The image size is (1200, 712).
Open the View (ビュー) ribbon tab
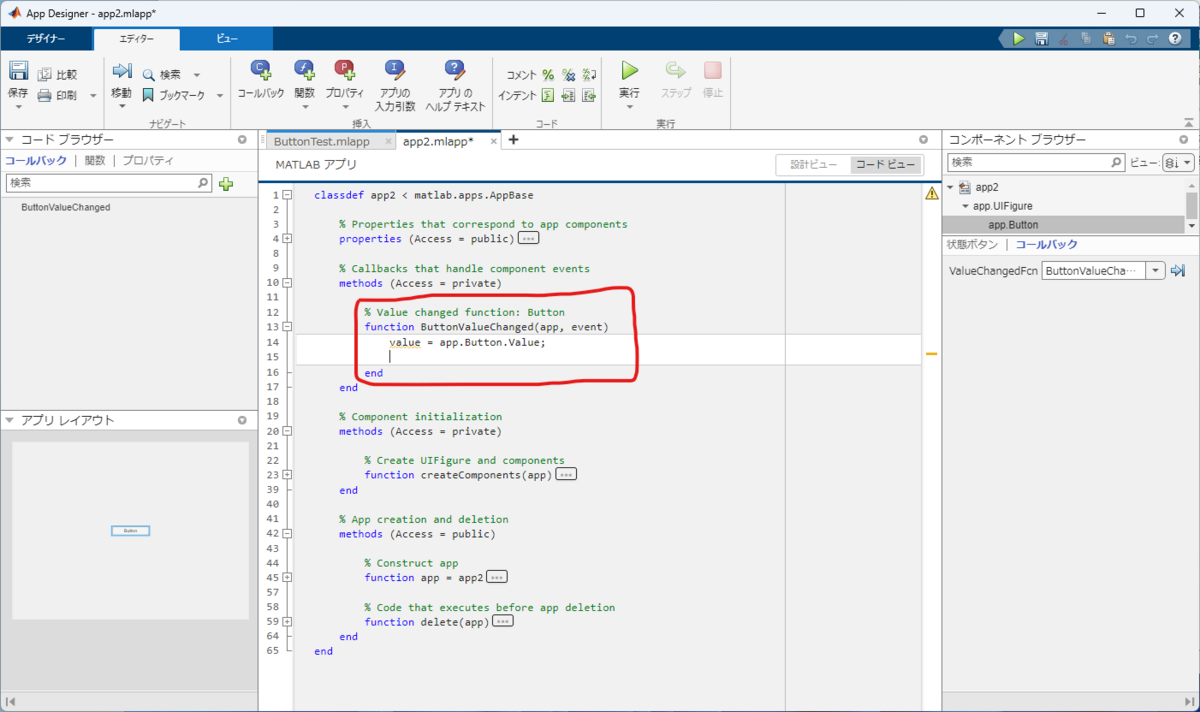pyautogui.click(x=227, y=39)
